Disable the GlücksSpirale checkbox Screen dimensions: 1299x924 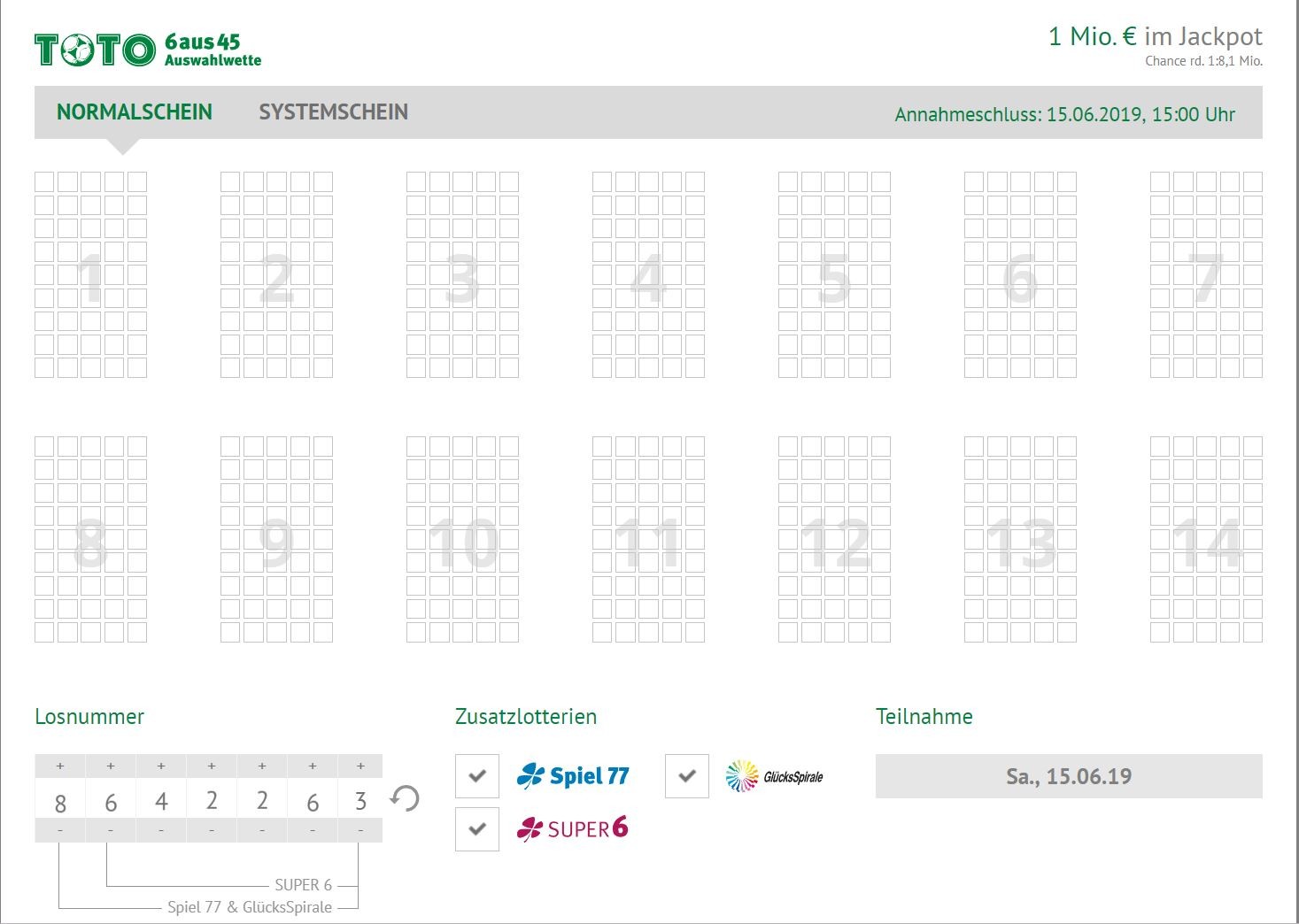pos(687,776)
